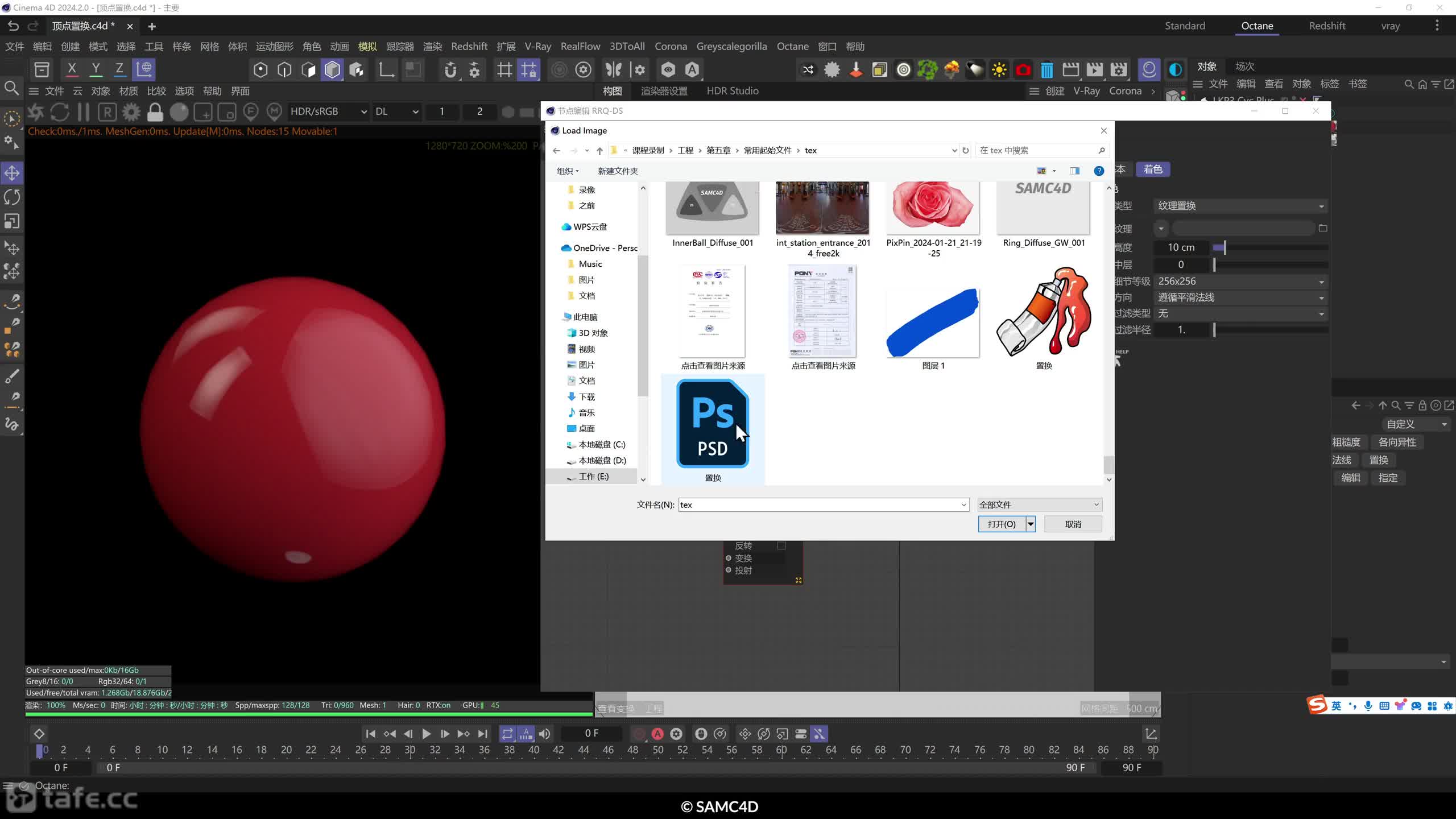The image size is (1456, 819).
Task: Click the help question mark icon in dialog
Action: coord(1099,171)
